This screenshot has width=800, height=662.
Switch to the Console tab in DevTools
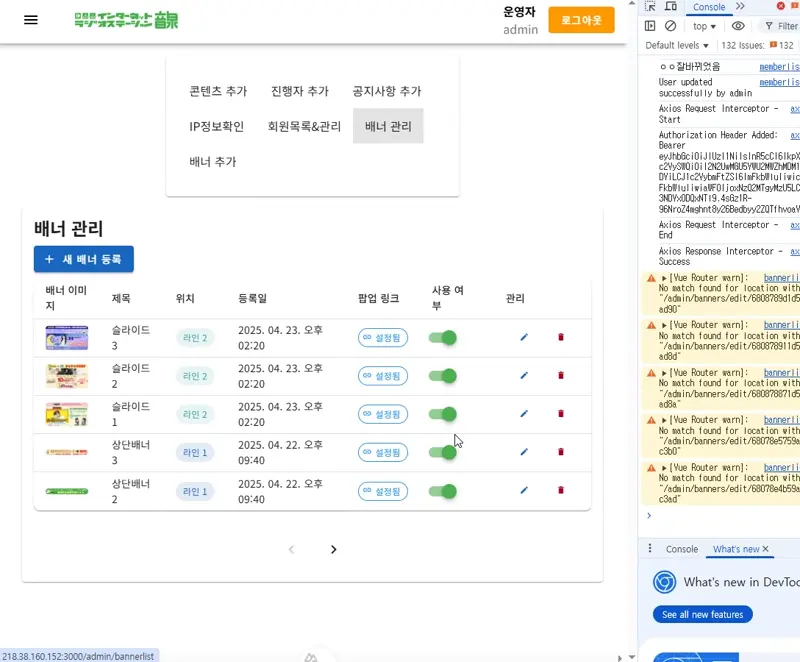710,7
